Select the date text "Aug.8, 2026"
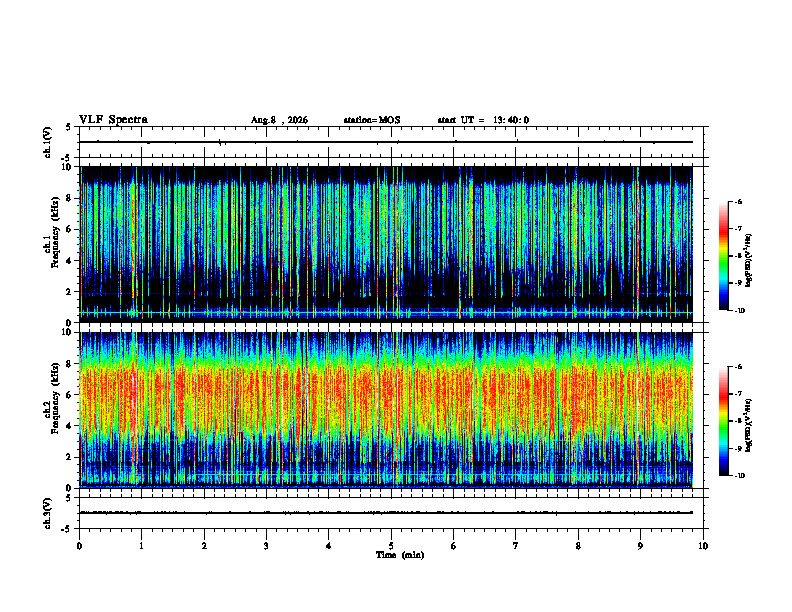 (279, 120)
